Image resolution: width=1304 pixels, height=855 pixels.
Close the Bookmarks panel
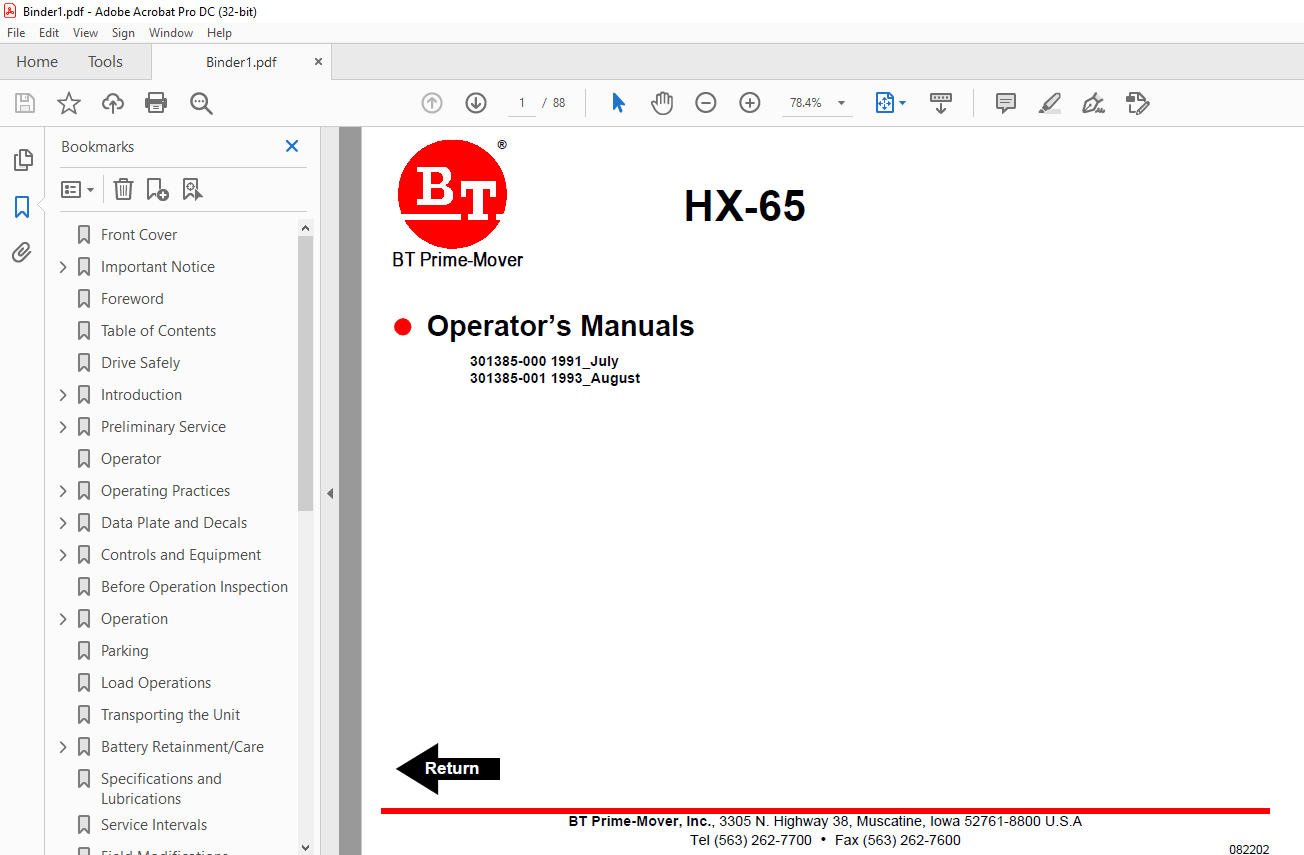point(292,146)
